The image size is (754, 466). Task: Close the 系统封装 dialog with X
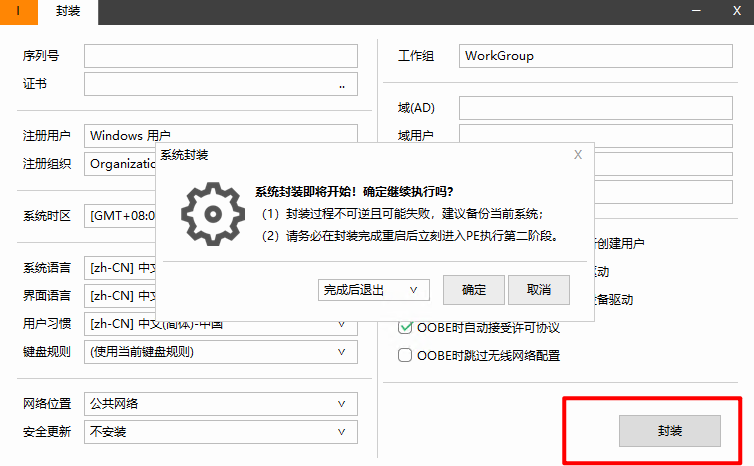tap(577, 155)
